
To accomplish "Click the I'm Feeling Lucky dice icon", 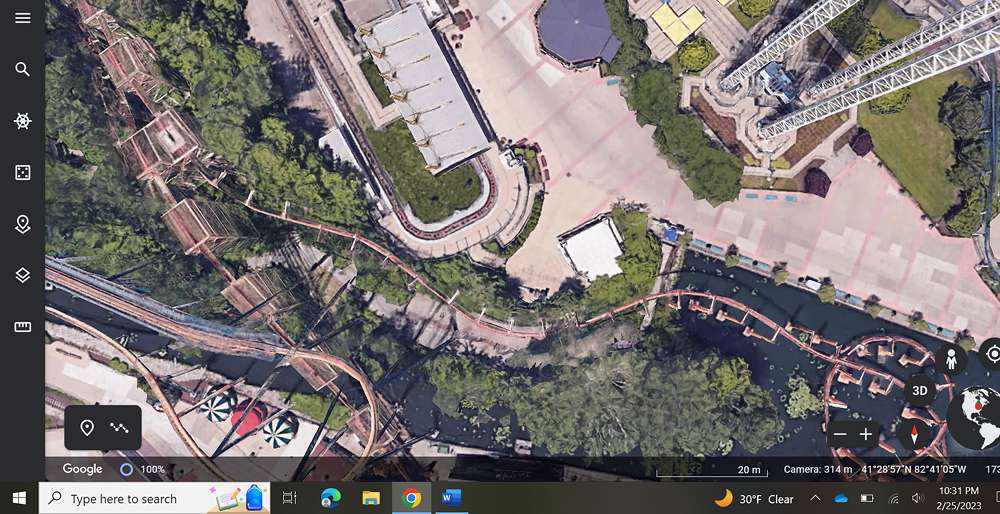I will pyautogui.click(x=22, y=173).
